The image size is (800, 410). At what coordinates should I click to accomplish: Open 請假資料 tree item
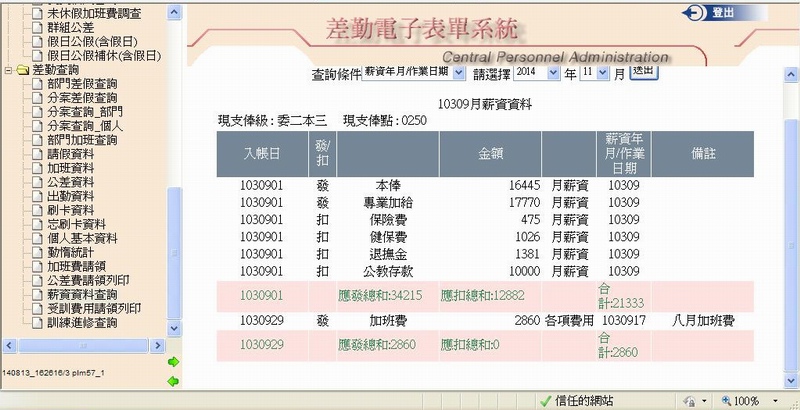[x=70, y=154]
